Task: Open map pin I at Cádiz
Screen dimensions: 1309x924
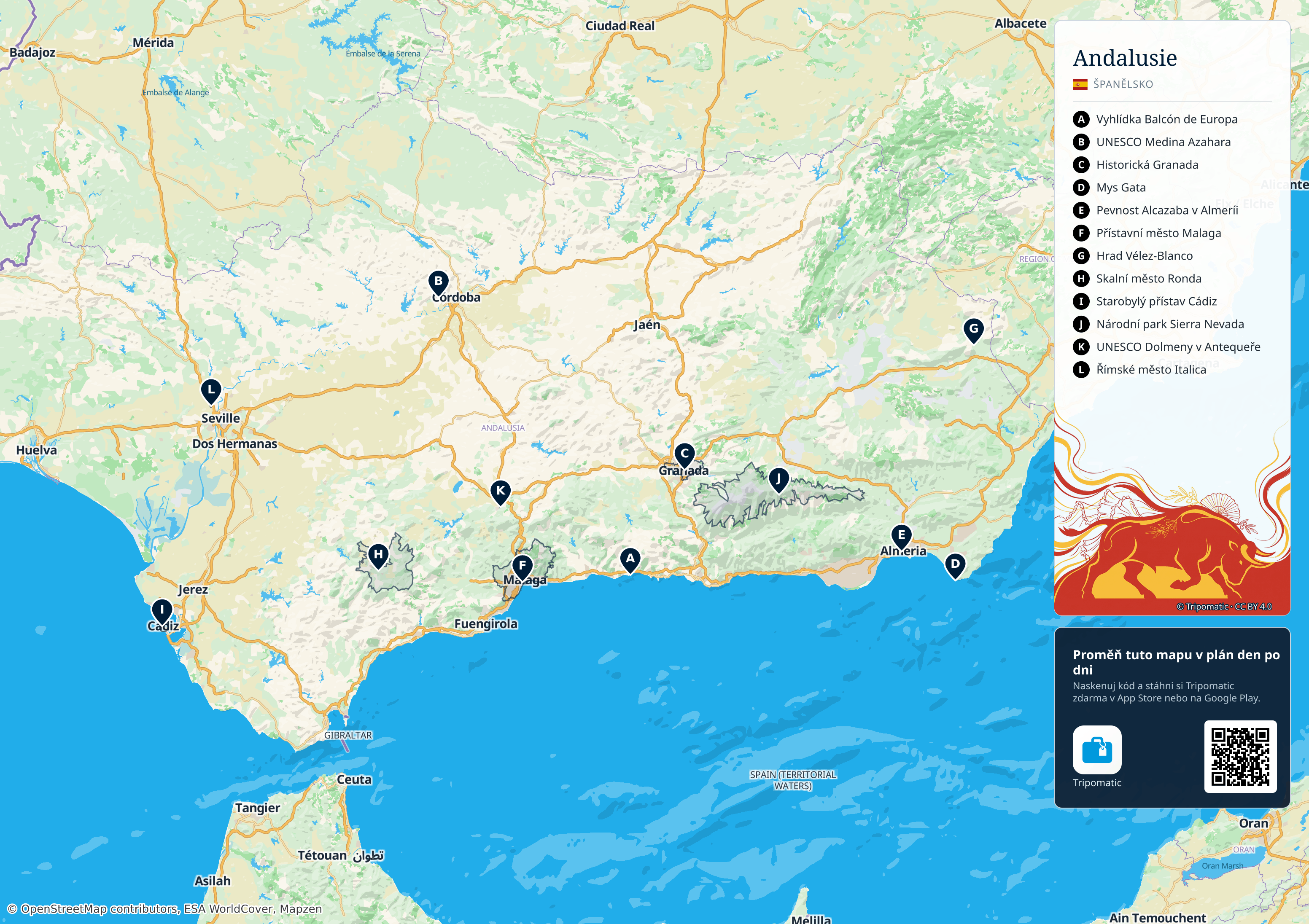Action: click(162, 611)
